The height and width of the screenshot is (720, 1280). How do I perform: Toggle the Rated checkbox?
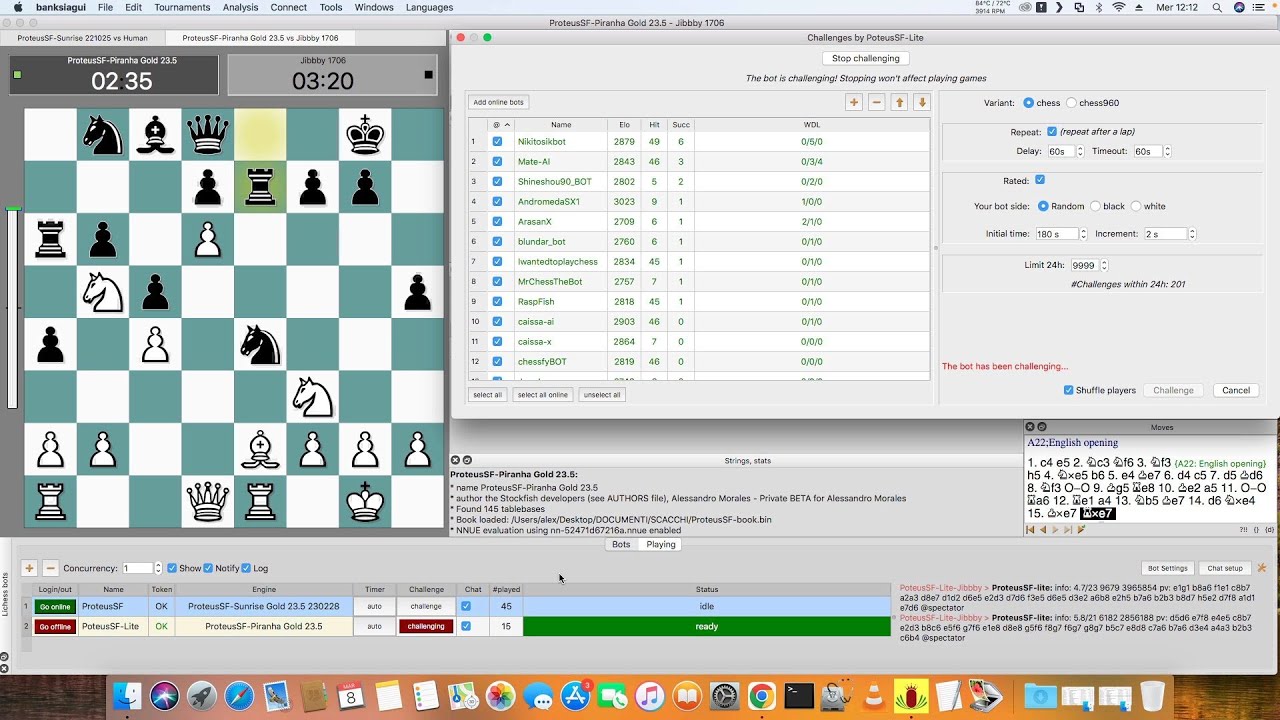(1040, 180)
